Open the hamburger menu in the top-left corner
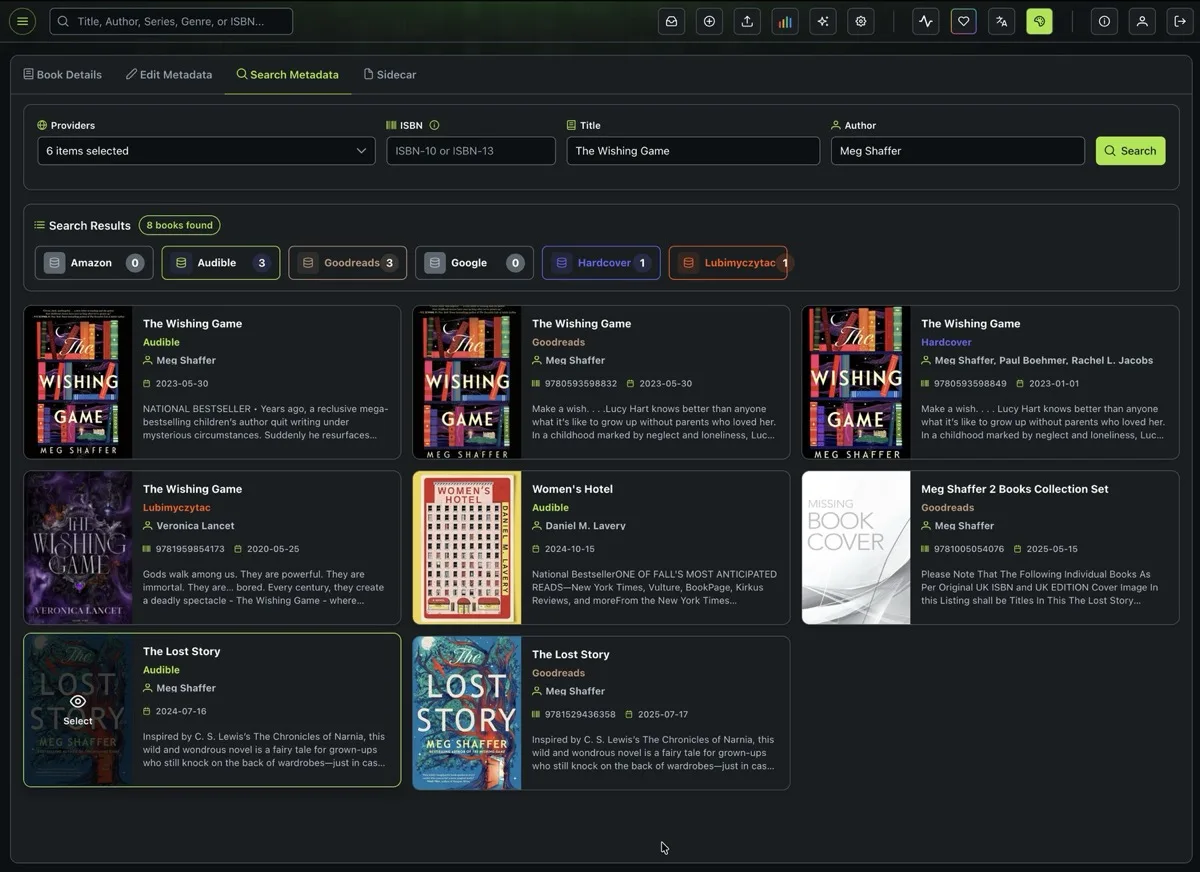Viewport: 1200px width, 872px height. pos(22,21)
